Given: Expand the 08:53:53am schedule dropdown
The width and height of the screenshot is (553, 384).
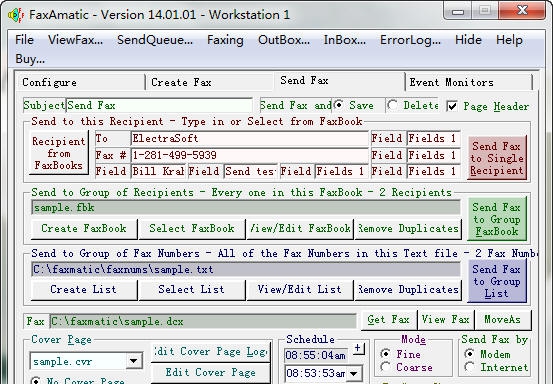Looking at the screenshot, I should [x=354, y=373].
